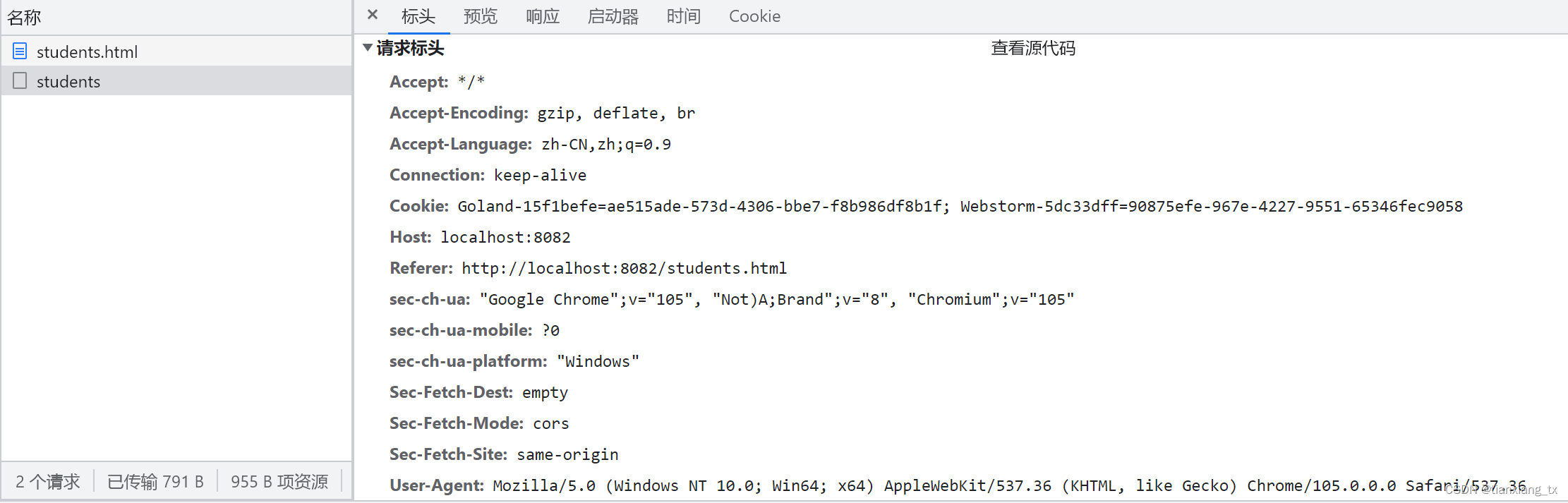The image size is (1568, 503).
Task: Click the 2 个请求 status summary
Action: [x=48, y=481]
